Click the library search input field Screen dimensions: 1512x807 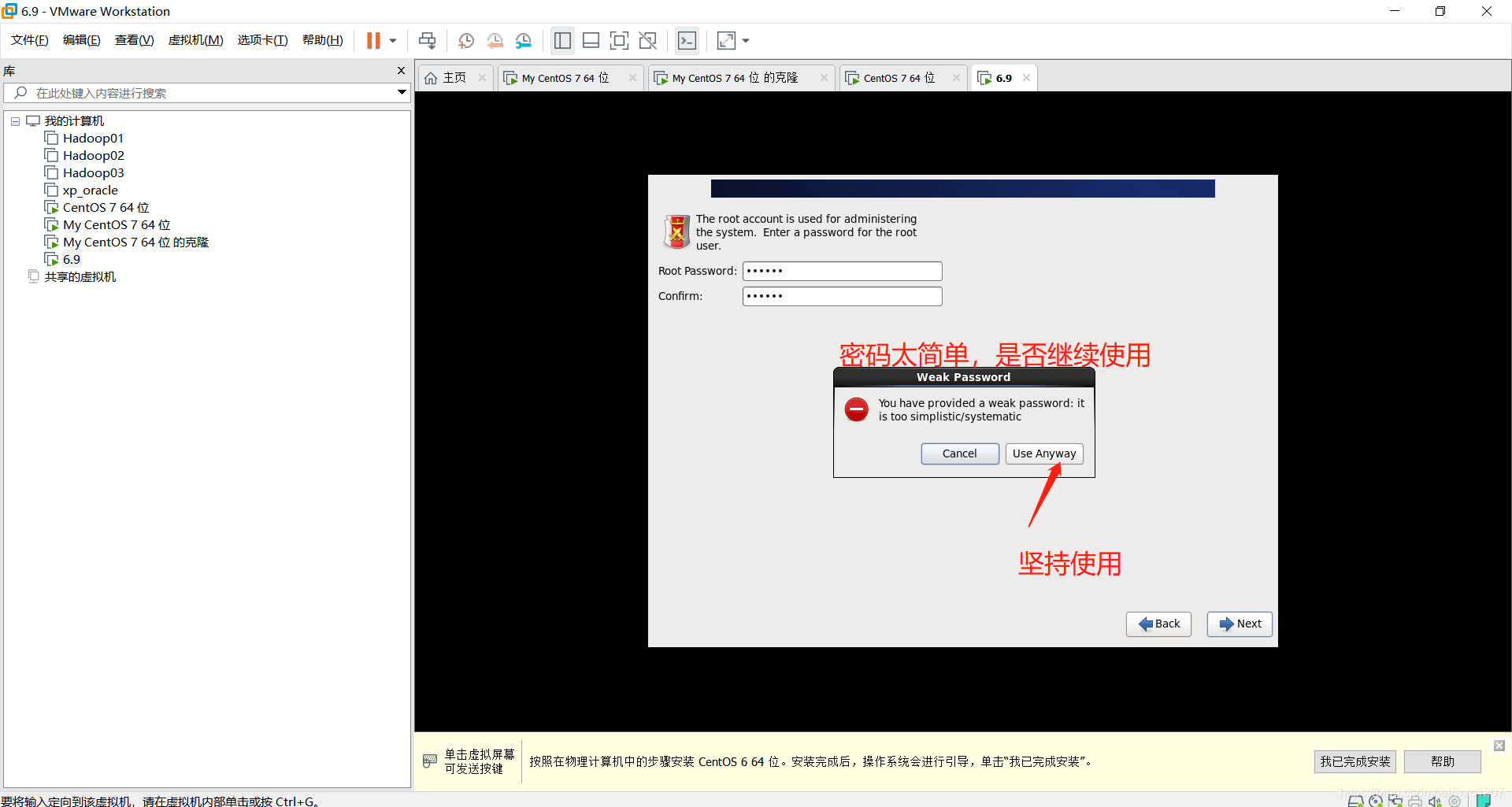point(209,93)
